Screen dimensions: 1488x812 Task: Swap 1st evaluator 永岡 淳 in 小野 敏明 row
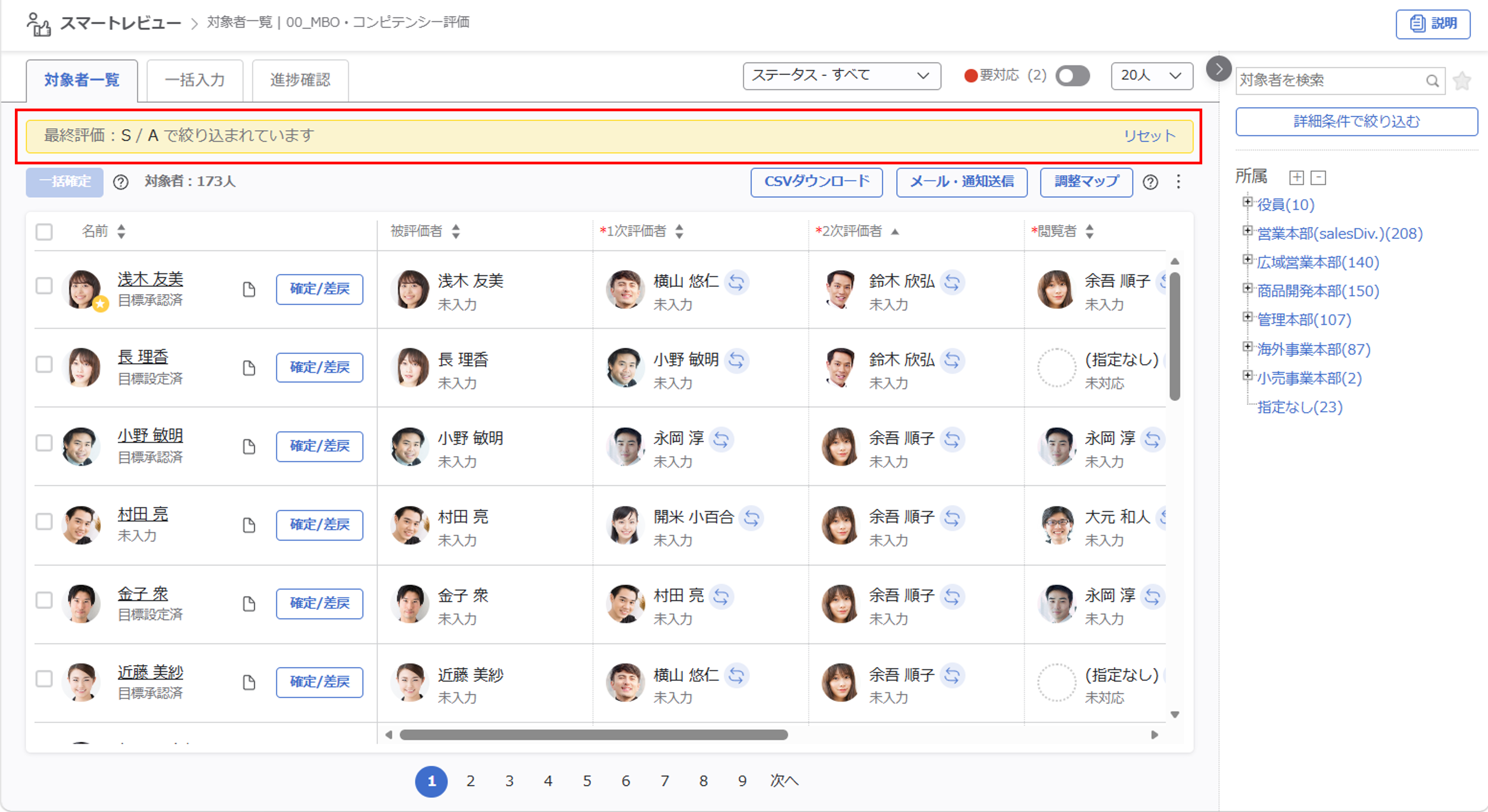tap(721, 440)
